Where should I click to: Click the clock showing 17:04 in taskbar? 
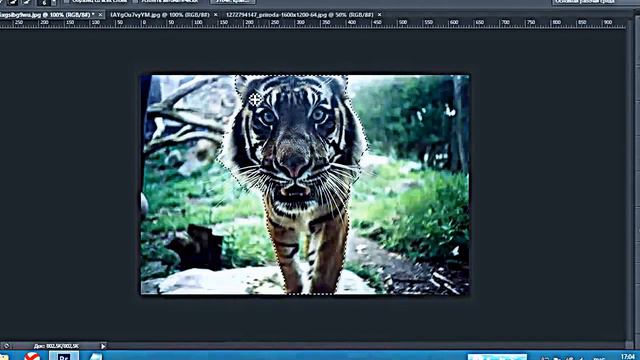[628, 357]
